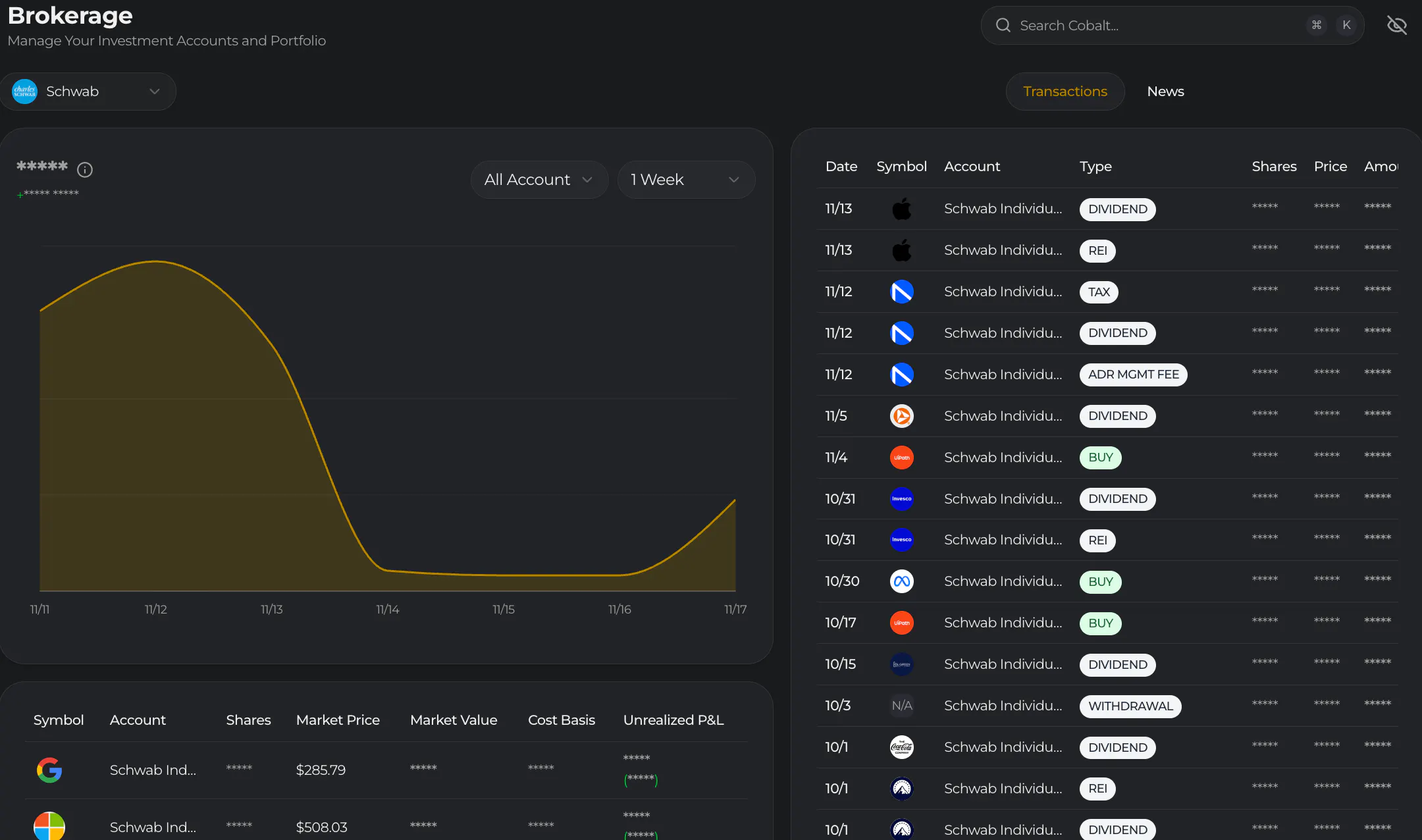The width and height of the screenshot is (1422, 840).
Task: Click the BUY badge in the 10/30 row
Action: (x=1101, y=582)
